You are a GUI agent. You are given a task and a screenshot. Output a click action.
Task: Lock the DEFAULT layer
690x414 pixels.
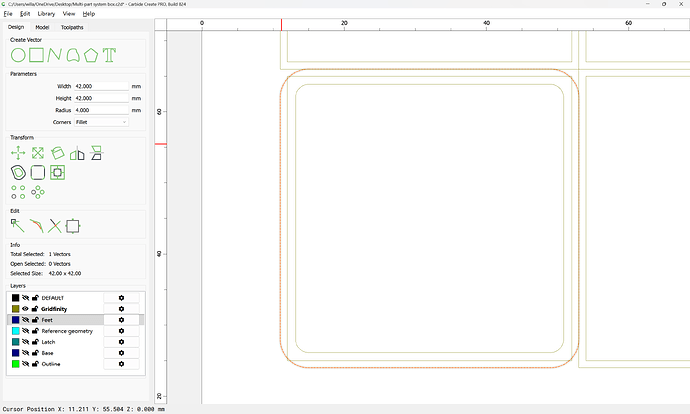point(35,298)
